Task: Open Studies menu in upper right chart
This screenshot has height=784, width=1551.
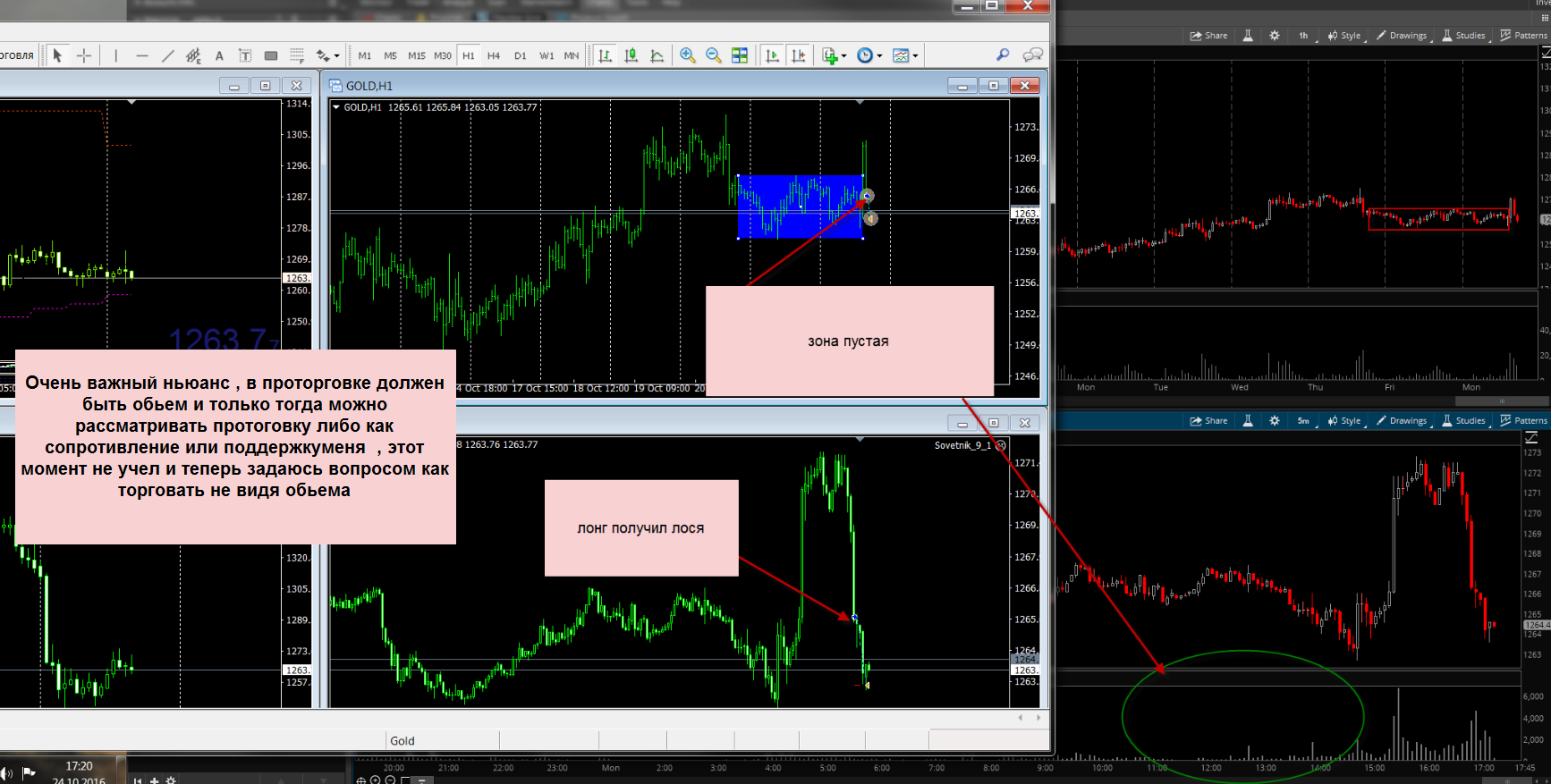Action: point(1465,36)
